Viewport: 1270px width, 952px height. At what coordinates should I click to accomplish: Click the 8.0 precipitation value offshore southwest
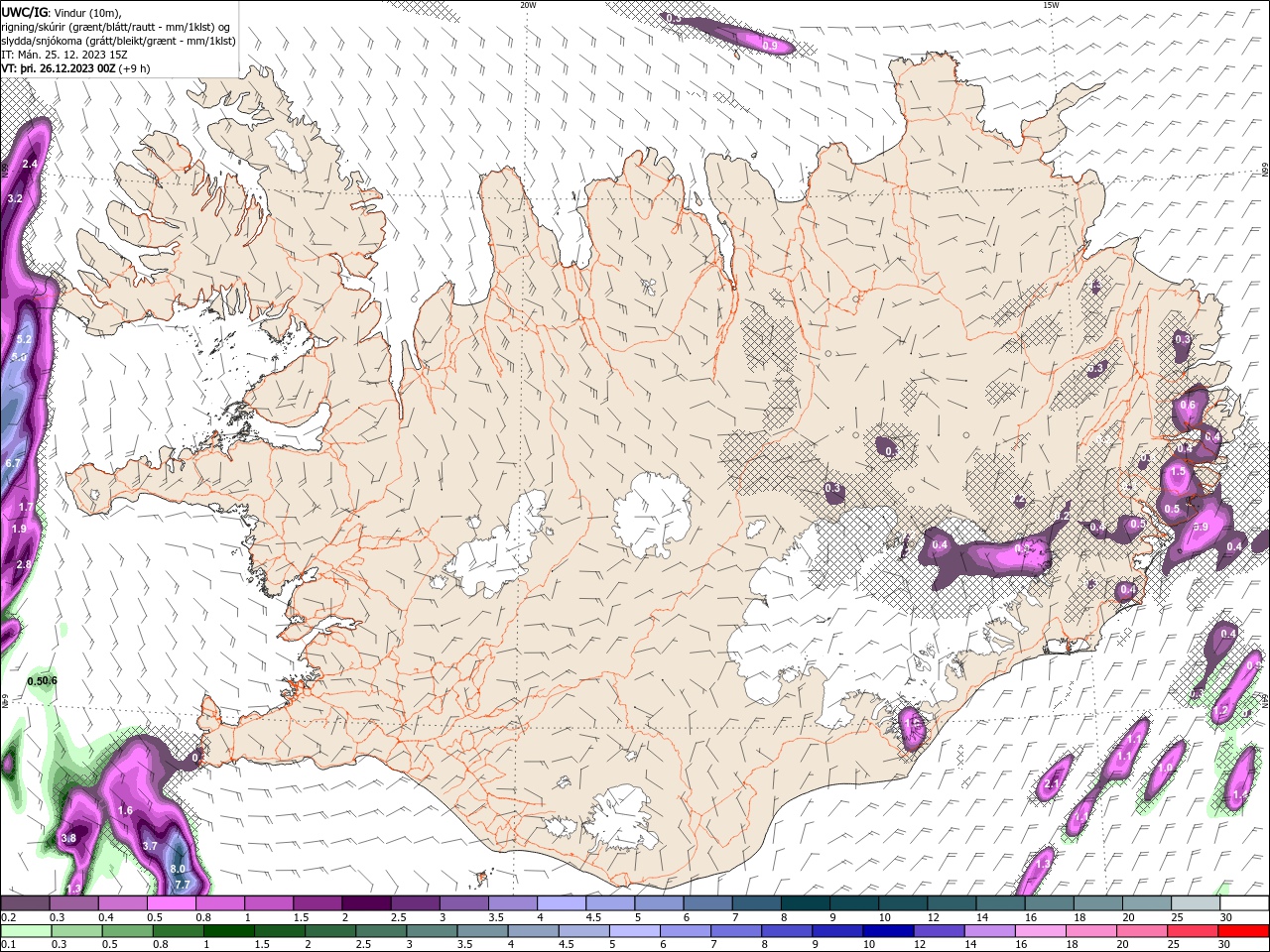click(x=178, y=869)
